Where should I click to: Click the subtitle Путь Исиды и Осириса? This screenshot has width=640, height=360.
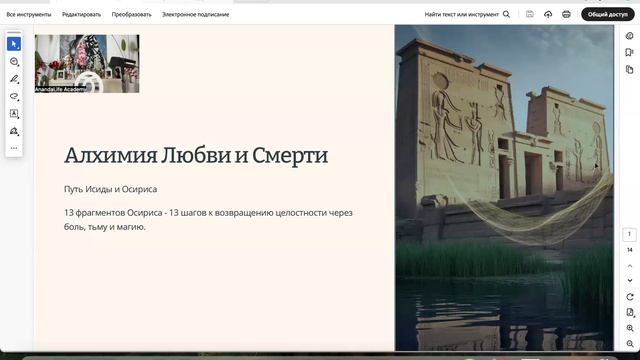pos(111,189)
